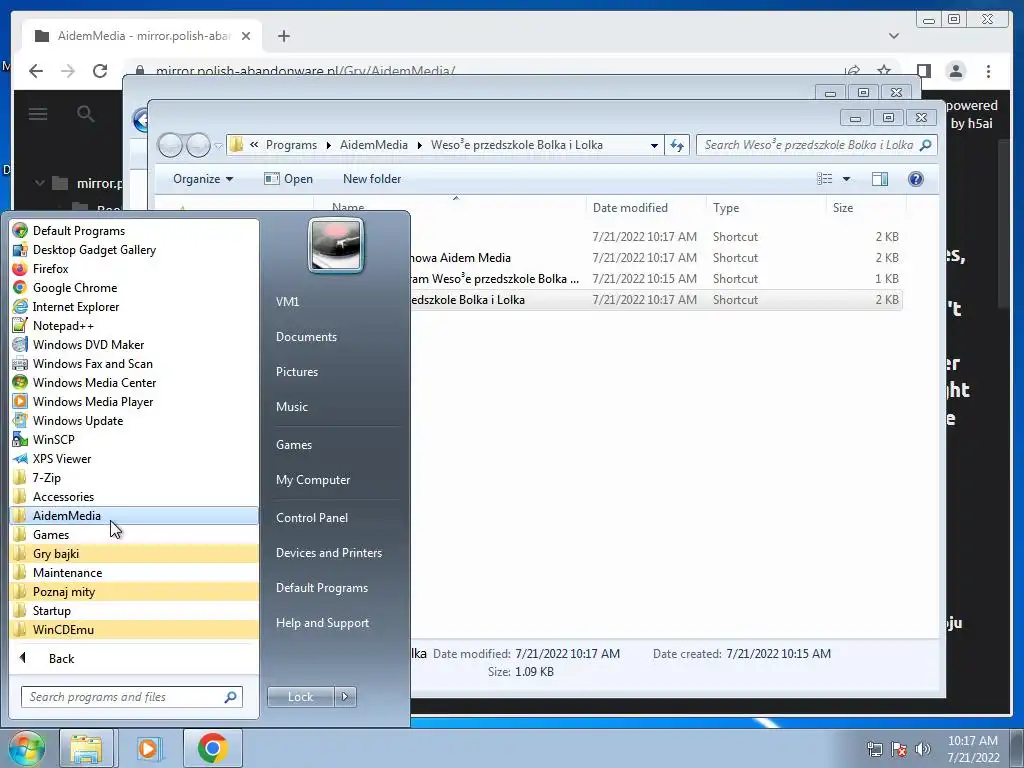Image resolution: width=1024 pixels, height=768 pixels.
Task: Launch Firefox from the Start menu
Action: coord(134,268)
